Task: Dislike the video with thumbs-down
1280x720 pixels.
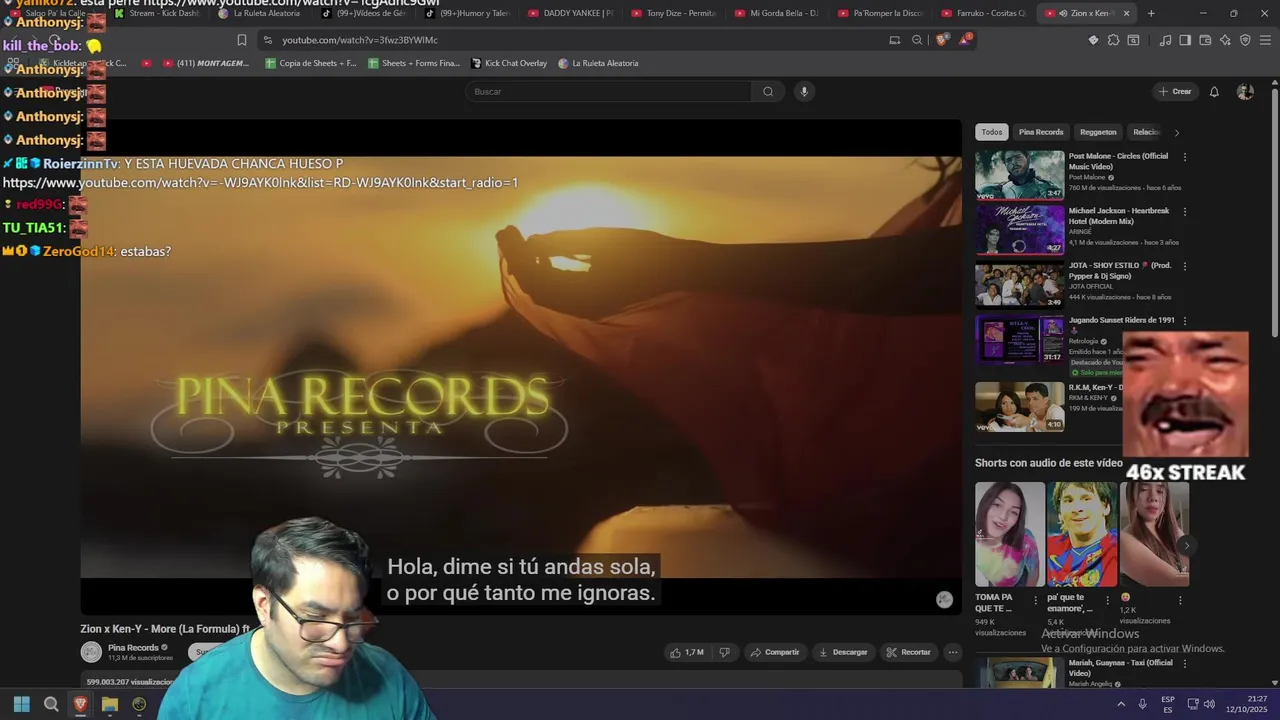Action: [x=725, y=652]
